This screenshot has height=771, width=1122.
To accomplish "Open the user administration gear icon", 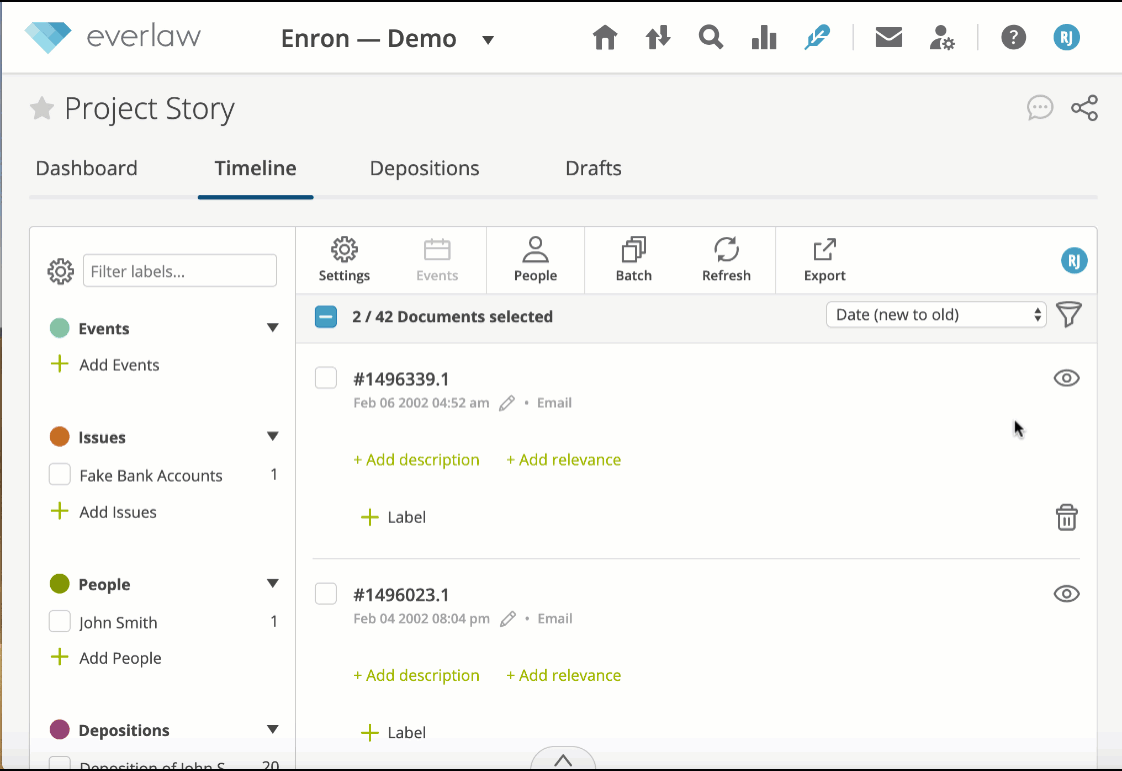I will point(942,37).
